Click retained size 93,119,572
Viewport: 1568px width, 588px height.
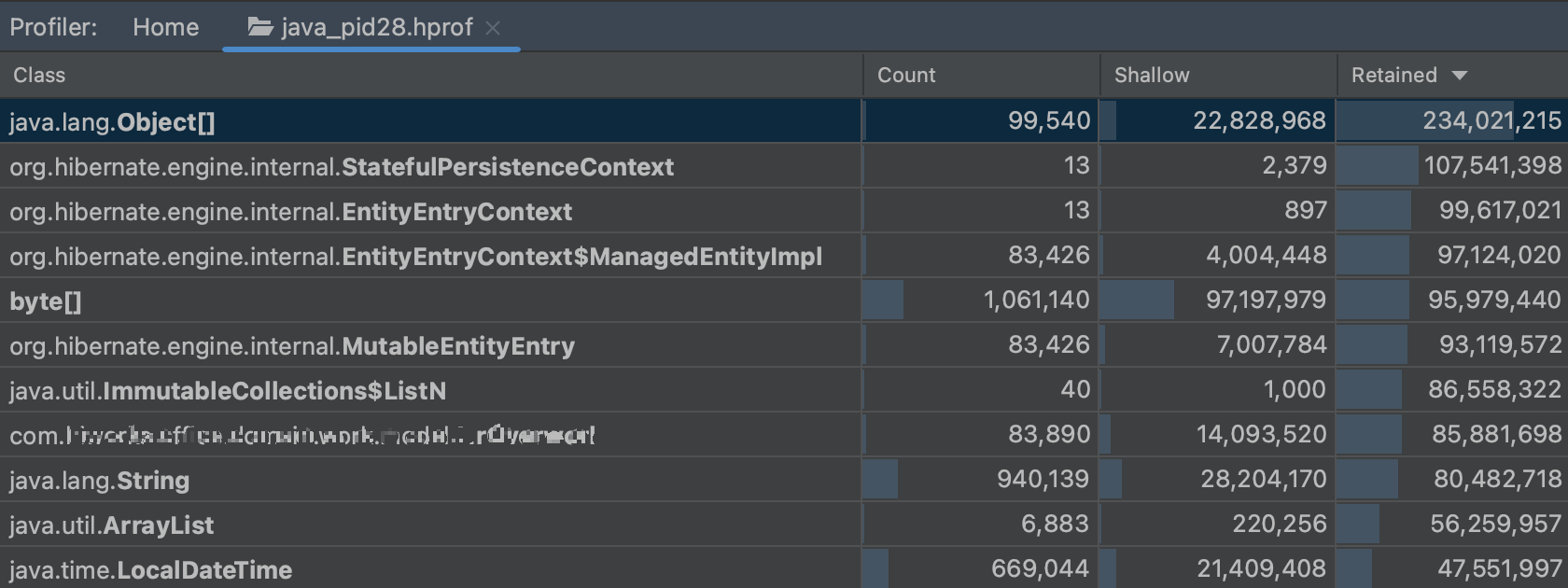pyautogui.click(x=1499, y=344)
